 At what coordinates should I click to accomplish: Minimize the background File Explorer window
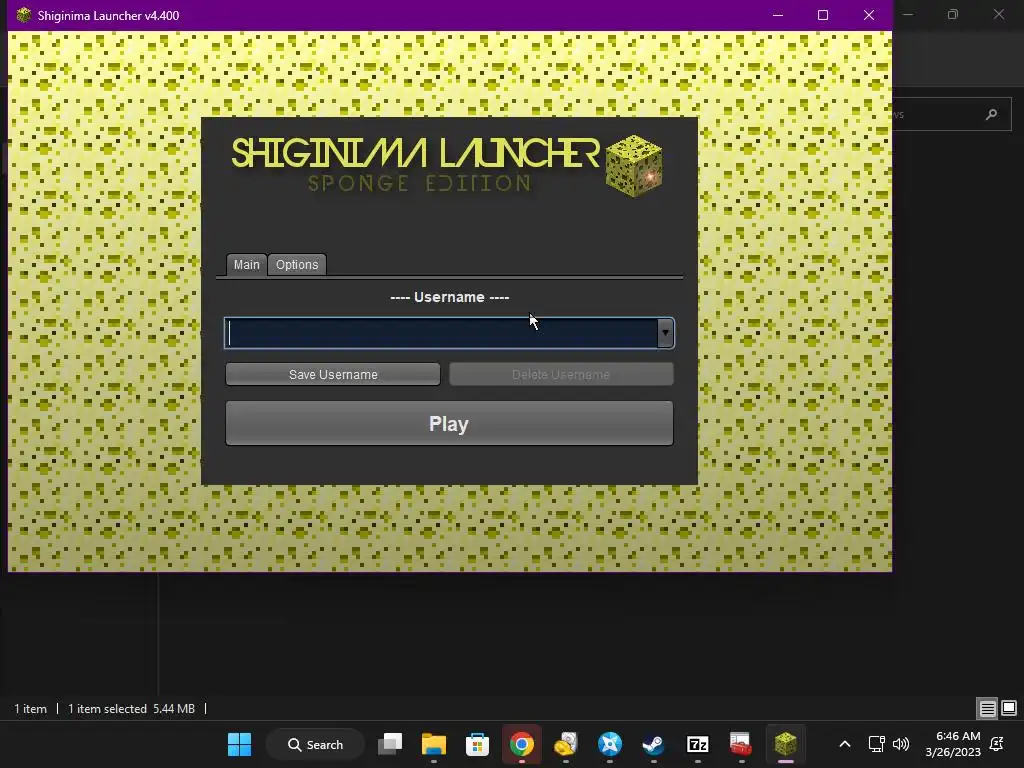[x=908, y=14]
